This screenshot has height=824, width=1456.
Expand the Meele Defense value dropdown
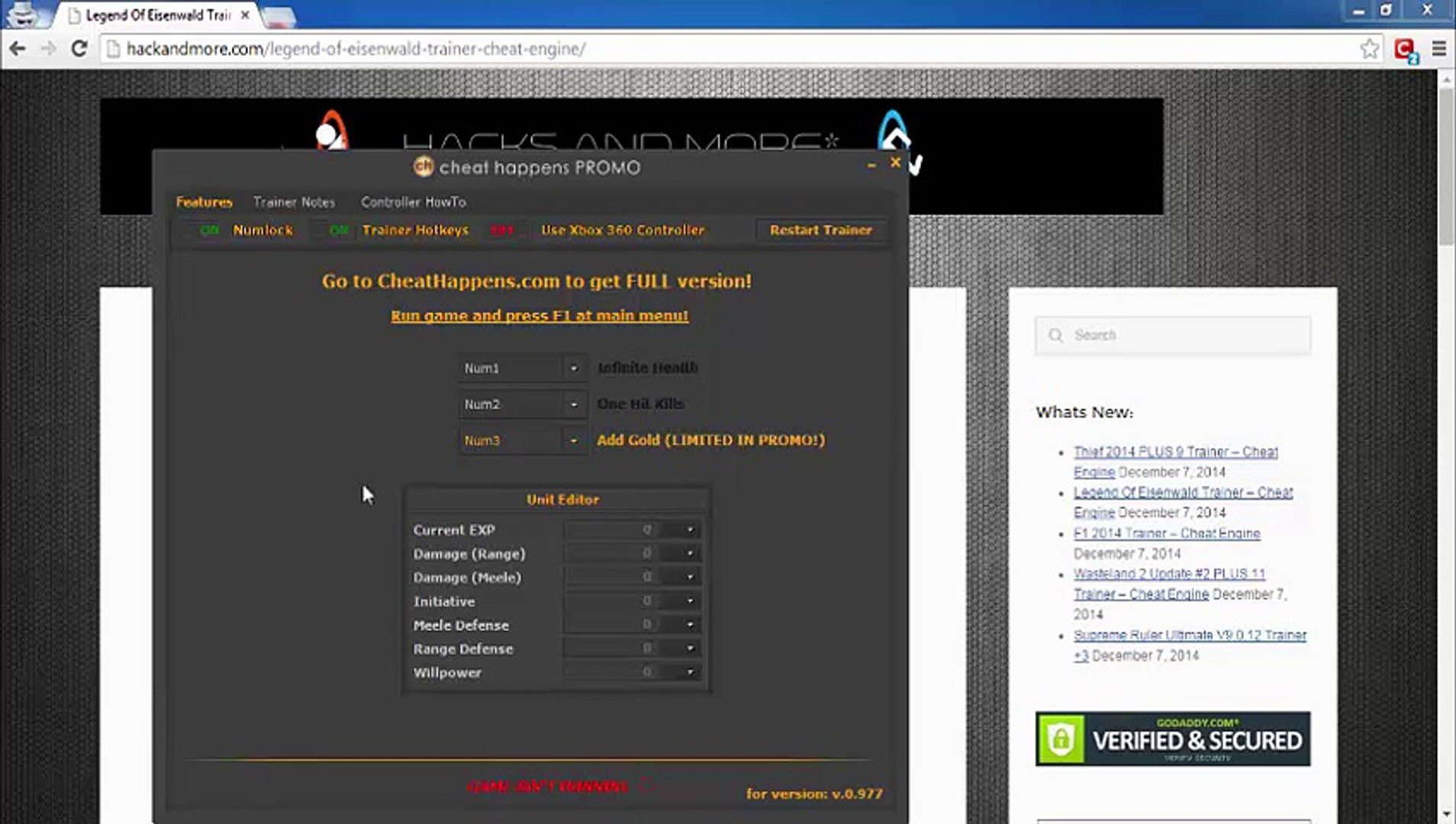coord(690,625)
